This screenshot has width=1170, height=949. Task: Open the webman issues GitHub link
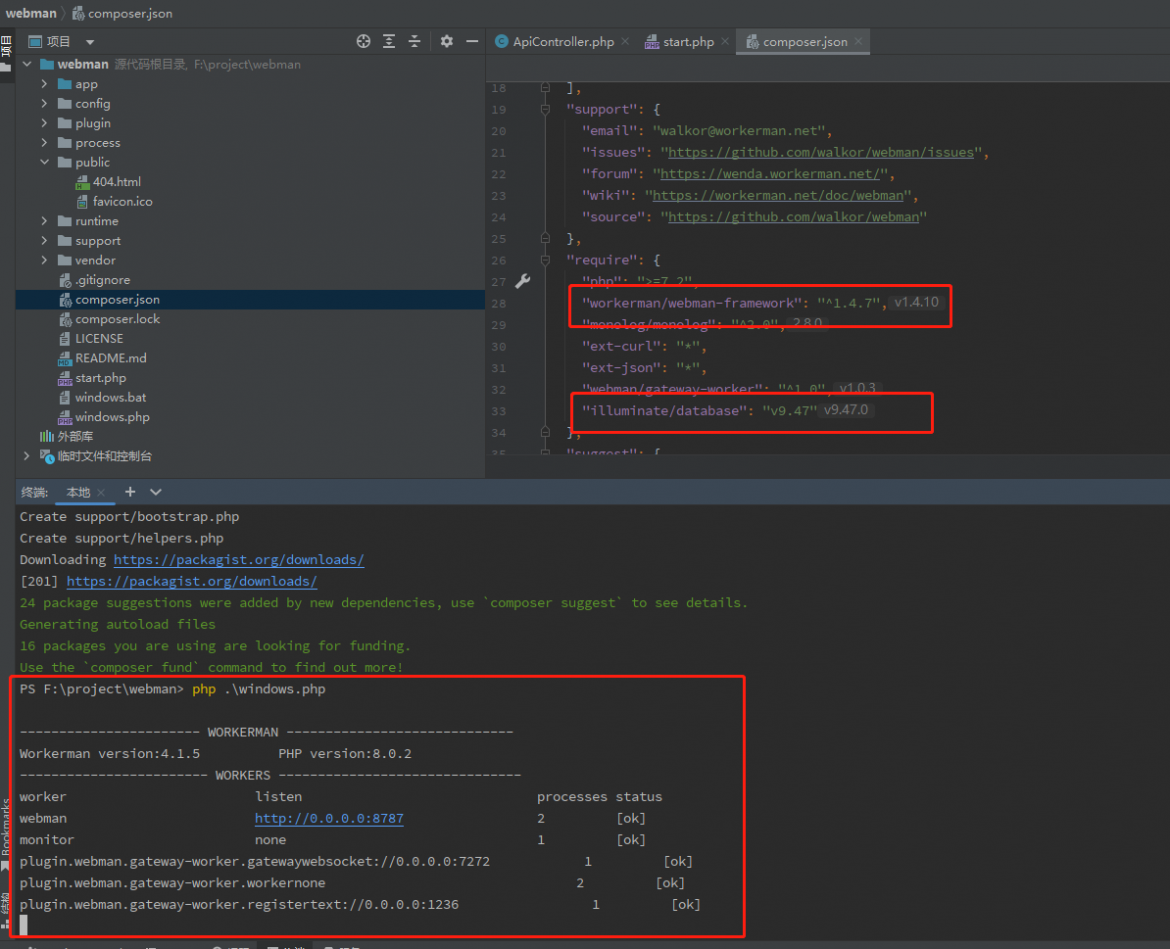pyautogui.click(x=821, y=152)
